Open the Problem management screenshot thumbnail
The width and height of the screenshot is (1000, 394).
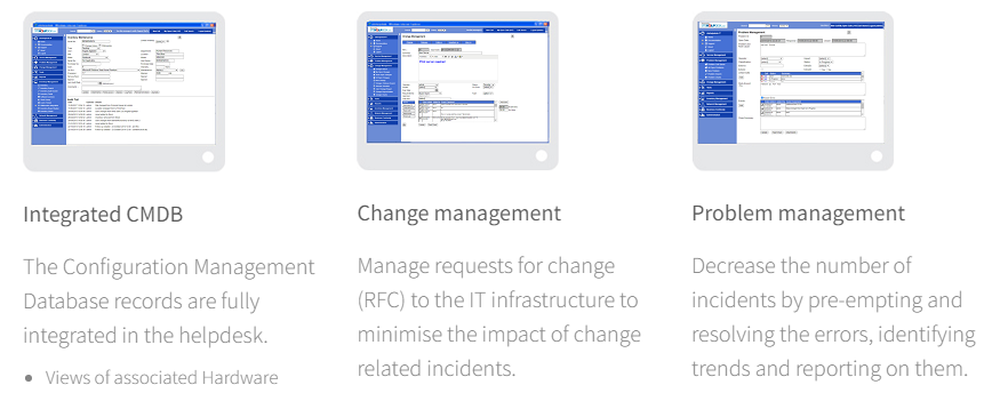pyautogui.click(x=793, y=91)
